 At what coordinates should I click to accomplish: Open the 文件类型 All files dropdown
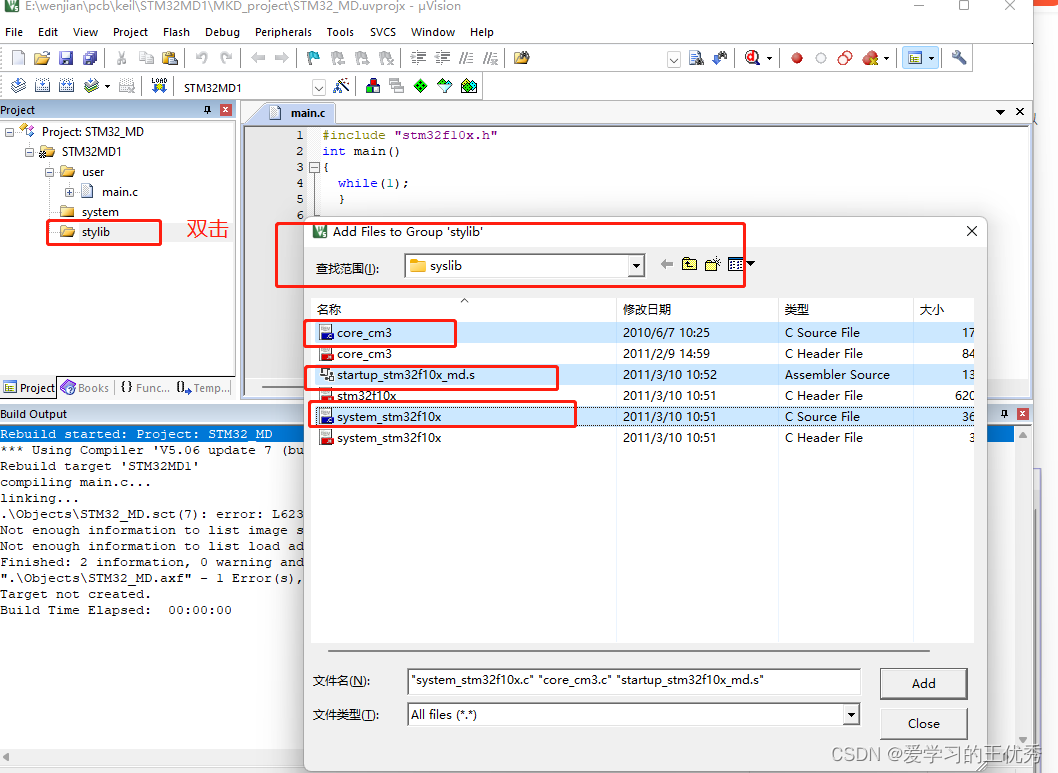(851, 715)
